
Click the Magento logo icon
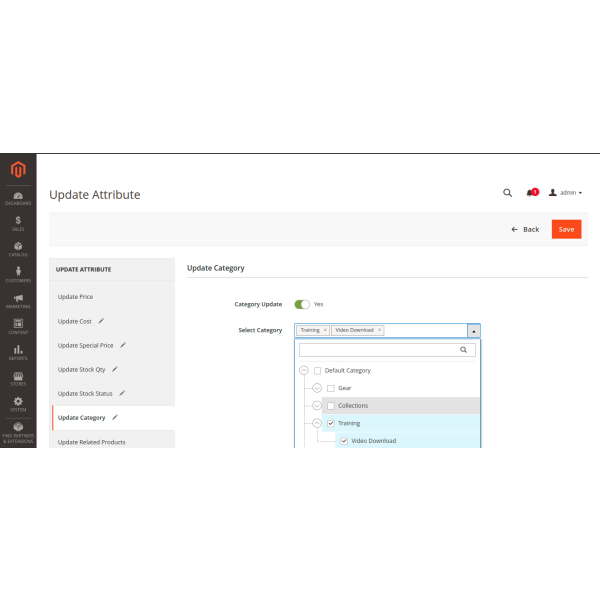tap(17, 170)
